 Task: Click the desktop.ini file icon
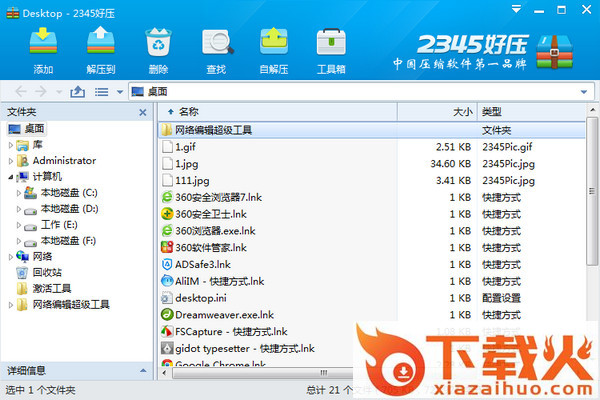(x=167, y=298)
